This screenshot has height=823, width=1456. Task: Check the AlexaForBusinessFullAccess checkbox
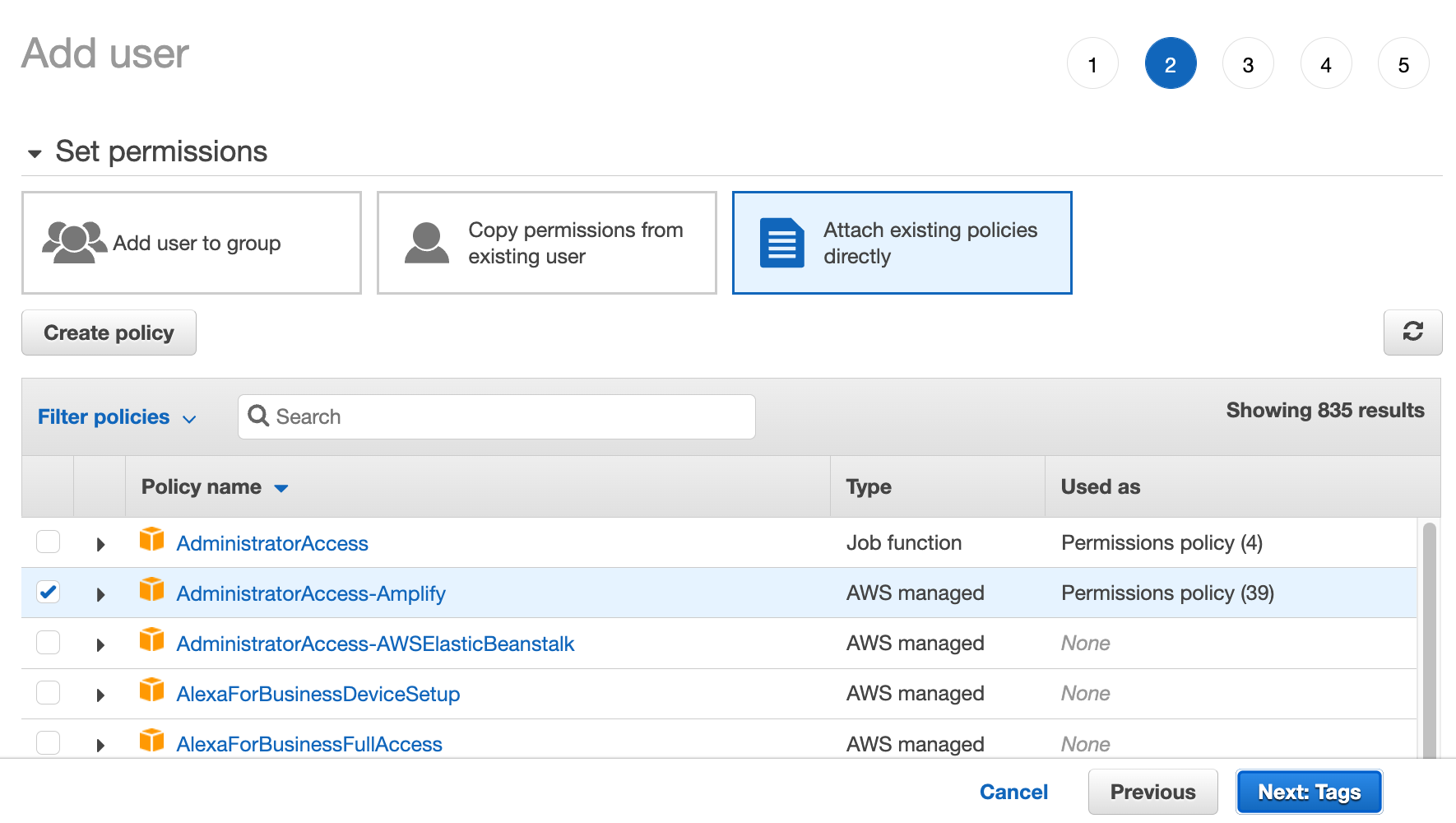point(49,742)
